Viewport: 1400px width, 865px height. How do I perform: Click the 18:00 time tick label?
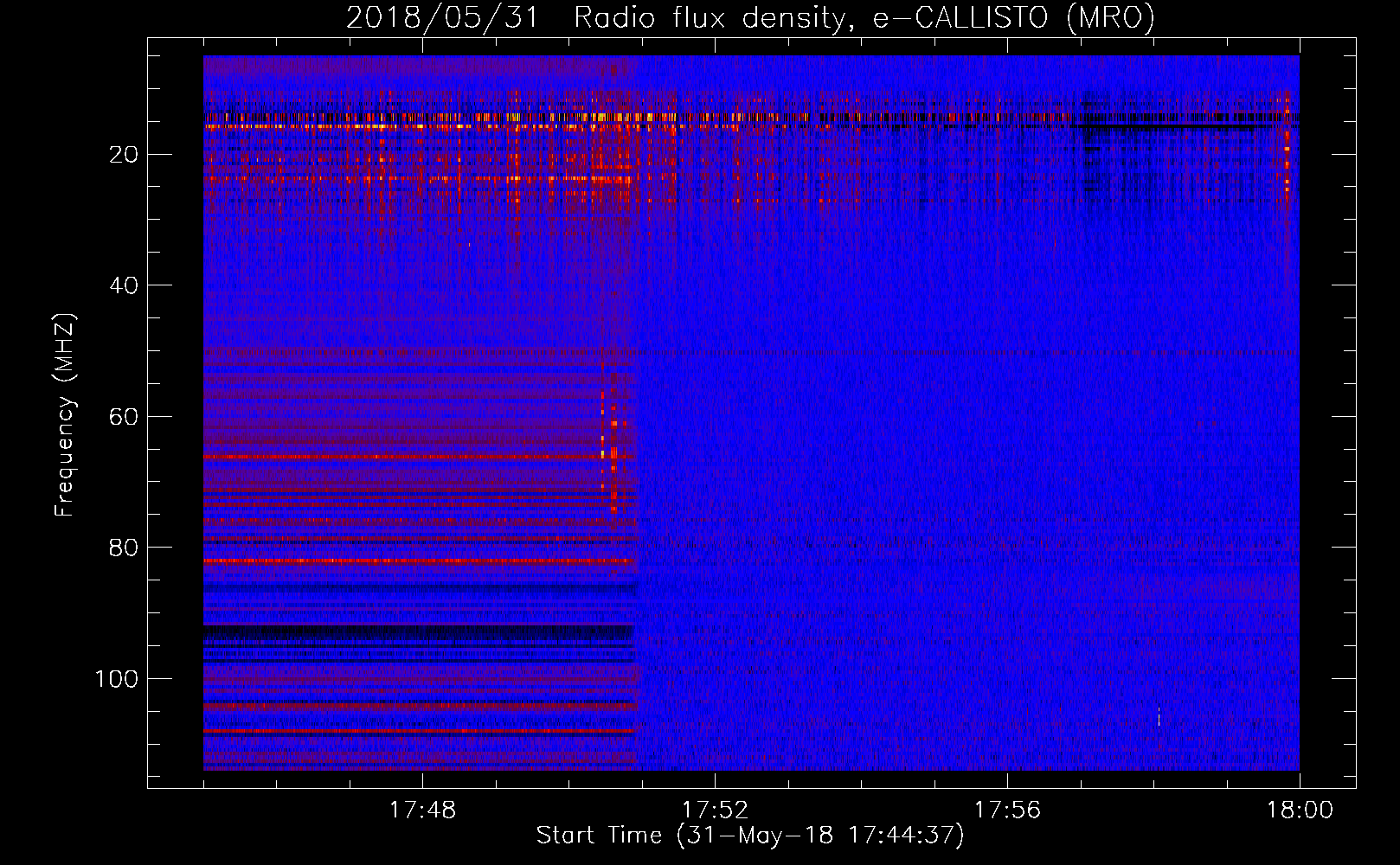click(1300, 811)
